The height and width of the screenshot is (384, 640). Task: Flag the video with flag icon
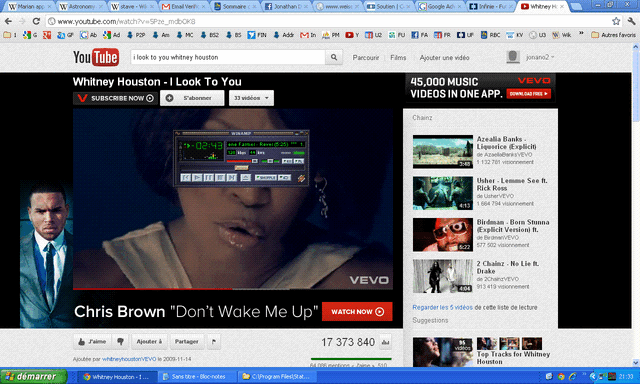[x=214, y=342]
